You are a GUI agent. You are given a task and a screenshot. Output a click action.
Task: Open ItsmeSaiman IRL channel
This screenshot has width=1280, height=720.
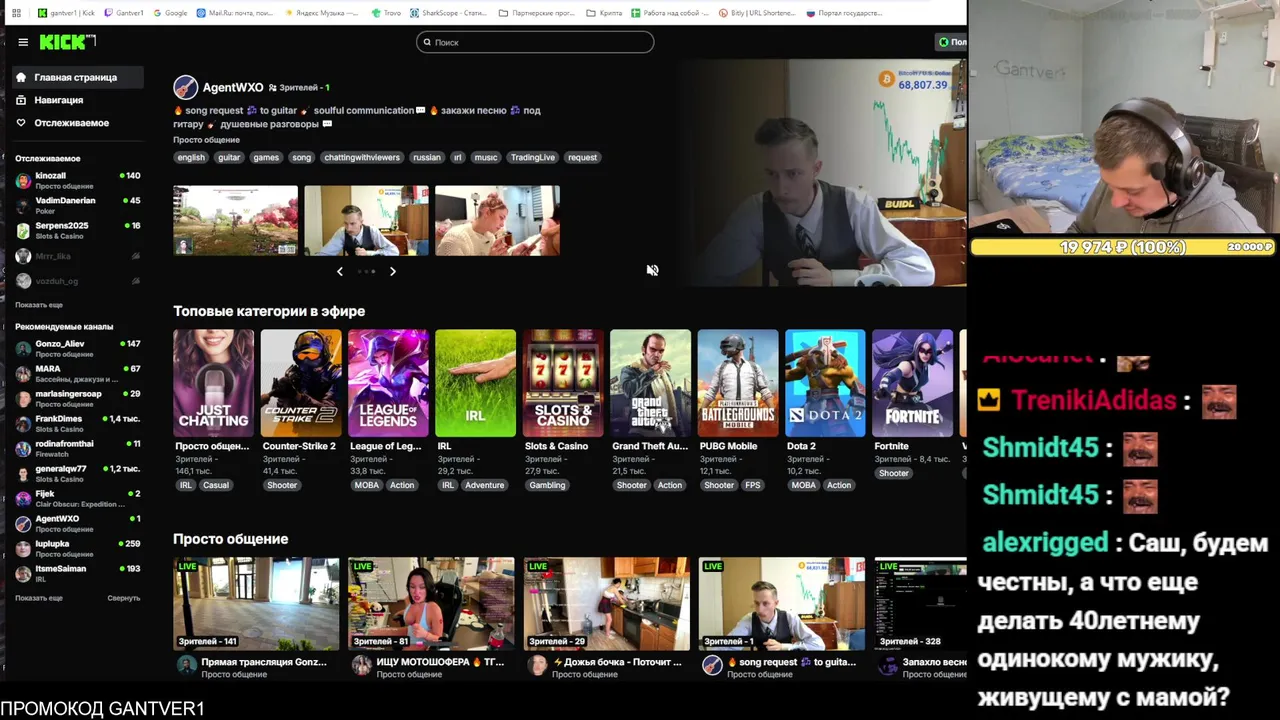77,573
